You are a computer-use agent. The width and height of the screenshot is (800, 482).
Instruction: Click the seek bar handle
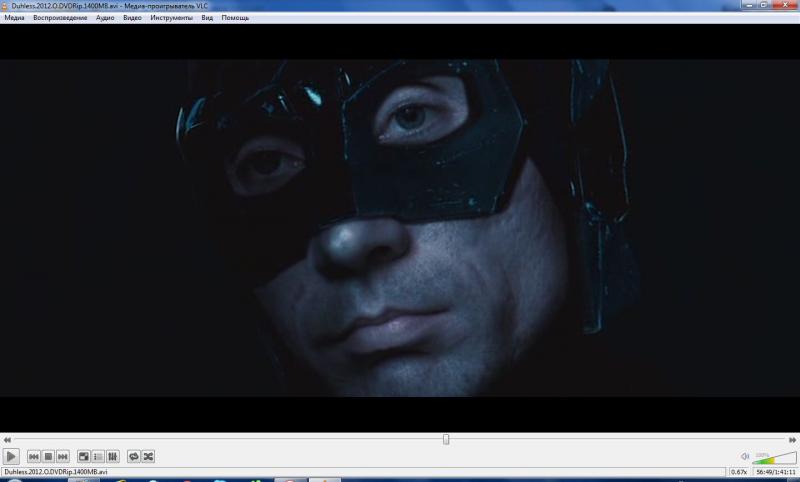[x=446, y=439]
